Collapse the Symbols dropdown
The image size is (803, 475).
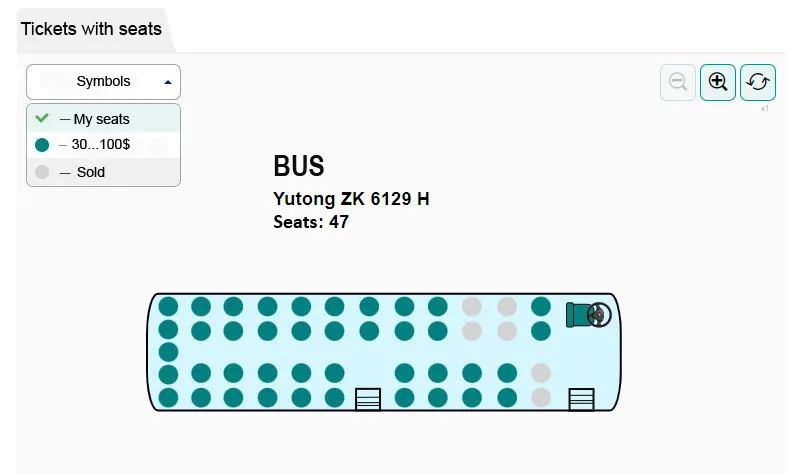pyautogui.click(x=103, y=82)
